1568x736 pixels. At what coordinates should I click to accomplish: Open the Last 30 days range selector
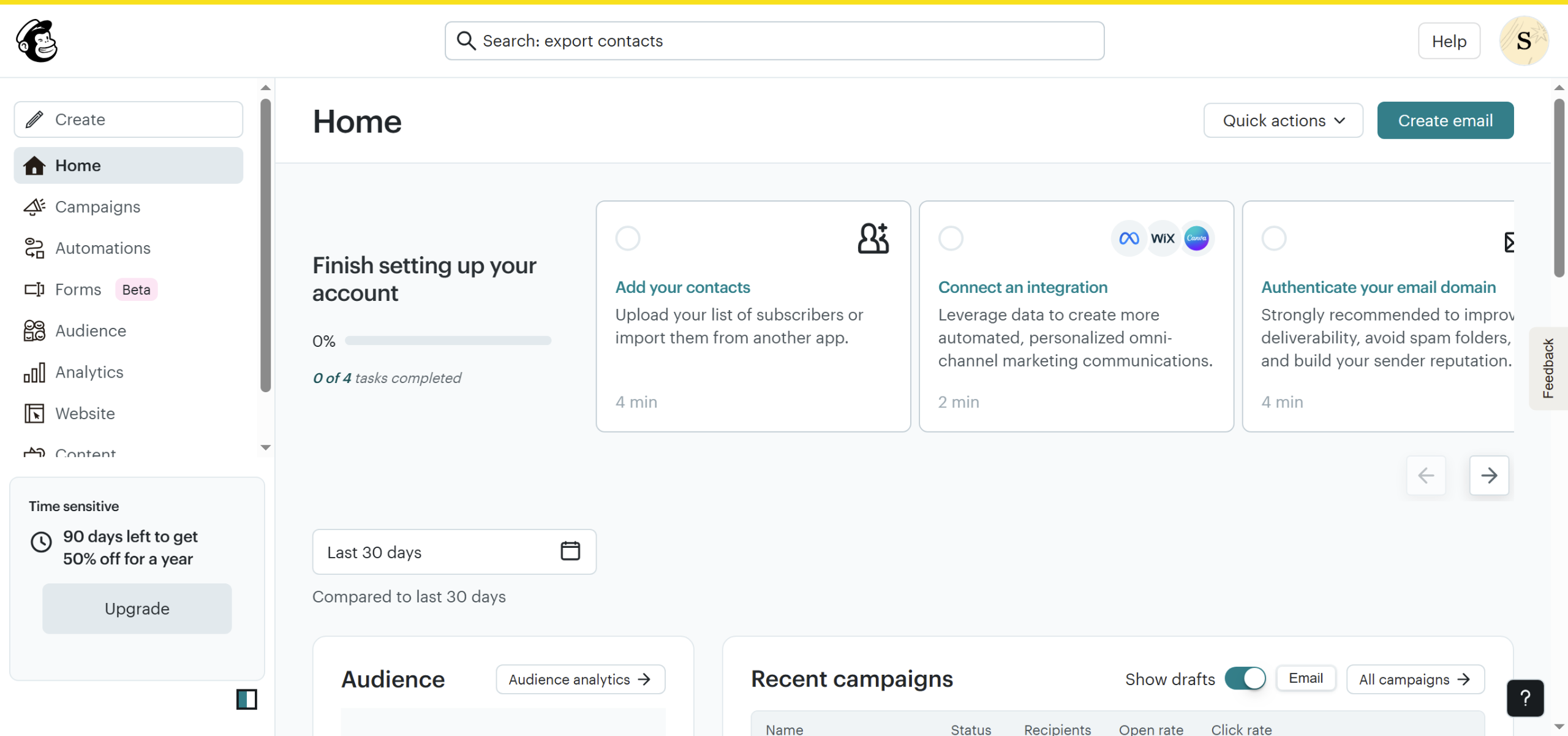click(x=453, y=552)
